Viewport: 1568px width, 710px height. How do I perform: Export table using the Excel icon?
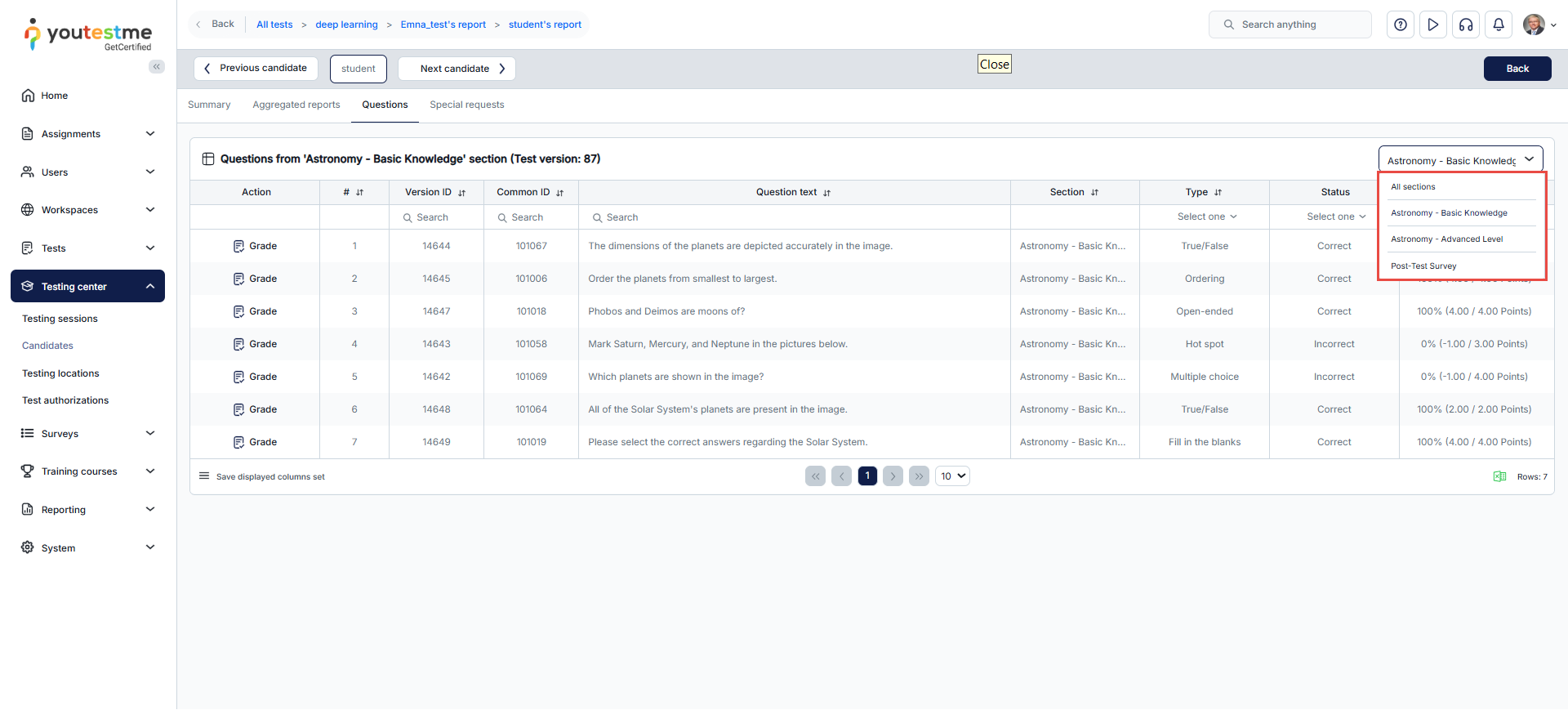[1499, 476]
